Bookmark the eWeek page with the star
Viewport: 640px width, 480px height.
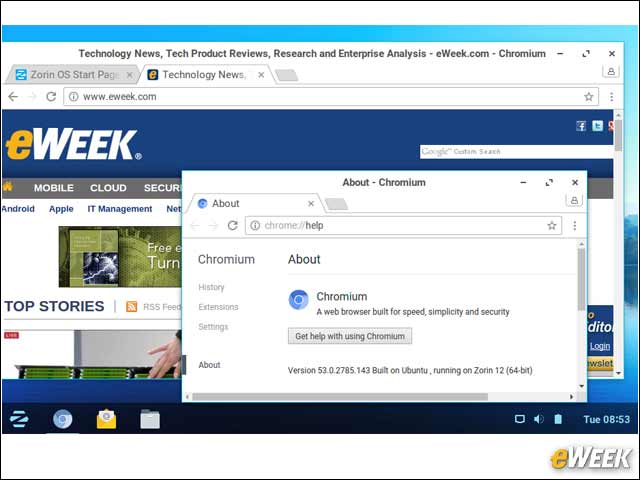coord(588,97)
